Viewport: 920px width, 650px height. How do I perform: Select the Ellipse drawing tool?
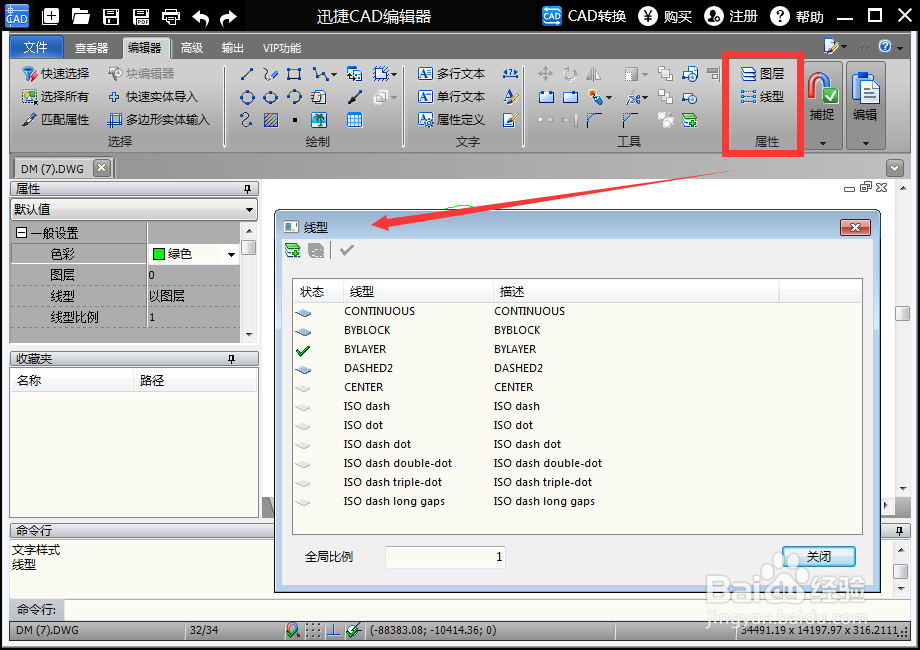pos(270,97)
